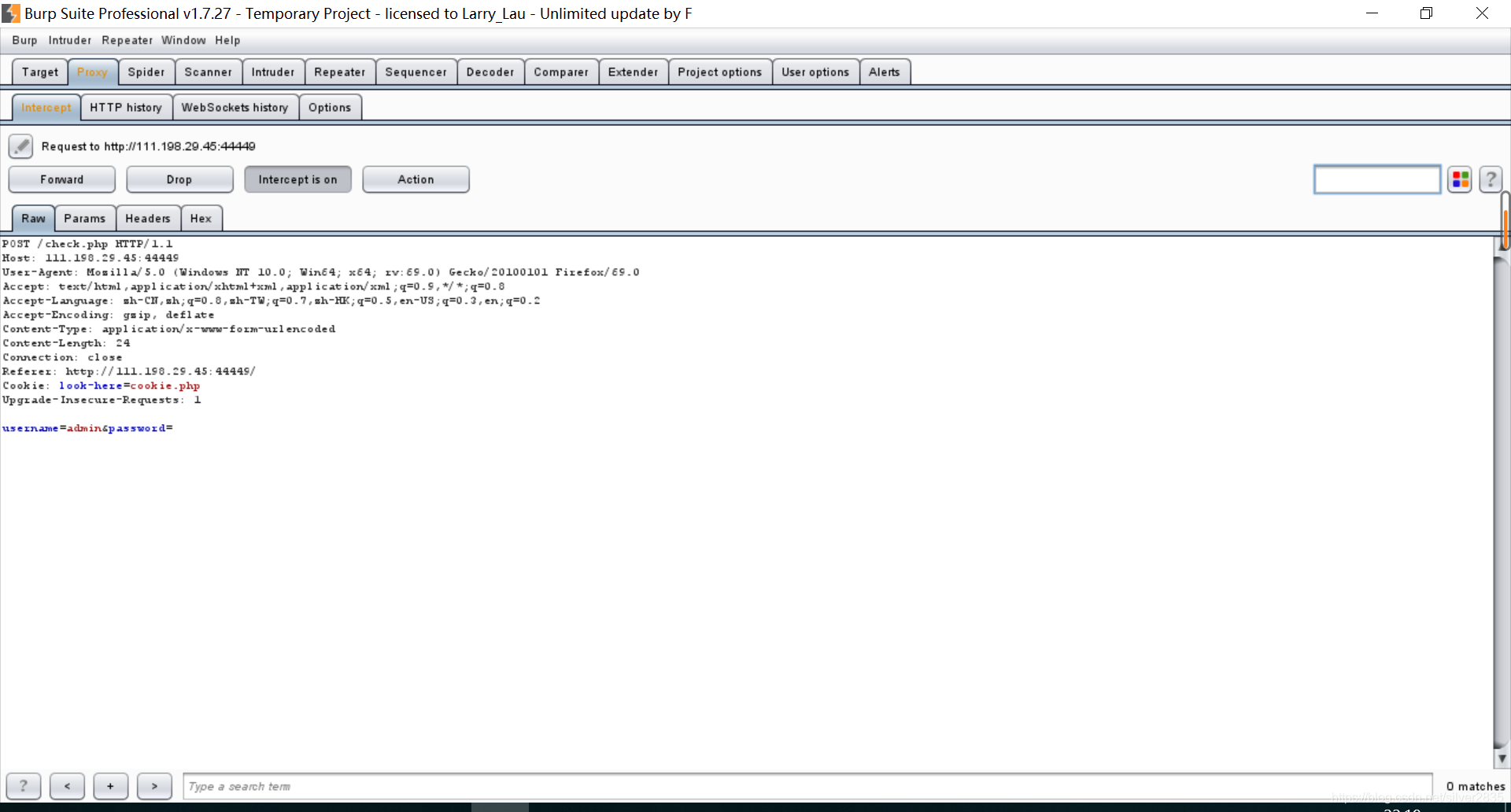
Task: Click the Upgrade-Insecure-Requests header line
Action: pos(102,400)
